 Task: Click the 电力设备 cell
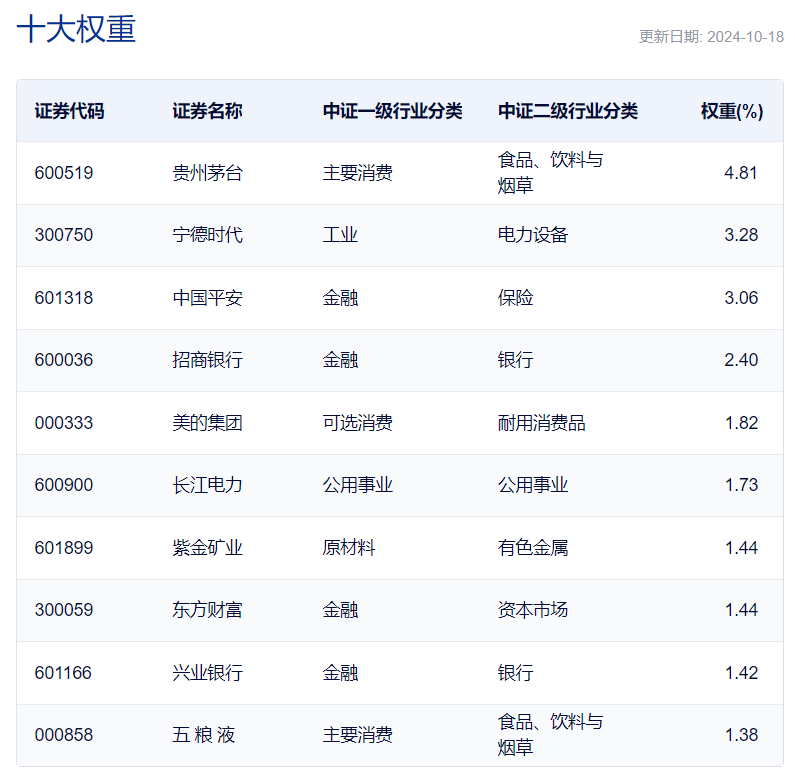click(533, 235)
